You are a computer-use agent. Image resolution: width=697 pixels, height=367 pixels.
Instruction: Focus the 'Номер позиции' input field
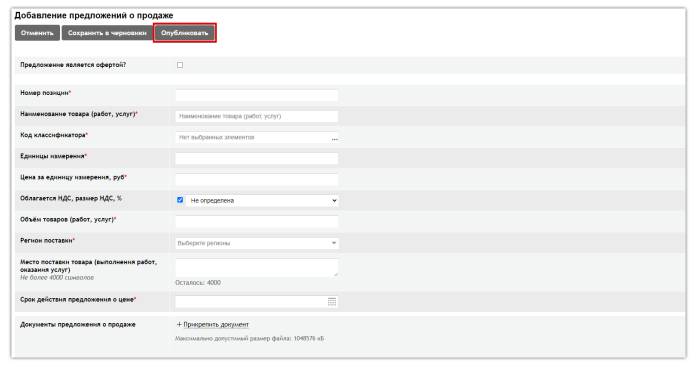257,95
